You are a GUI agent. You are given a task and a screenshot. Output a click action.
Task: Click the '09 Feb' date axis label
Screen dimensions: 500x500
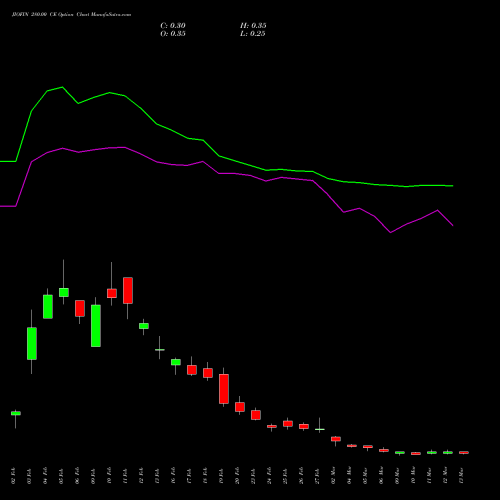pyautogui.click(x=93, y=476)
